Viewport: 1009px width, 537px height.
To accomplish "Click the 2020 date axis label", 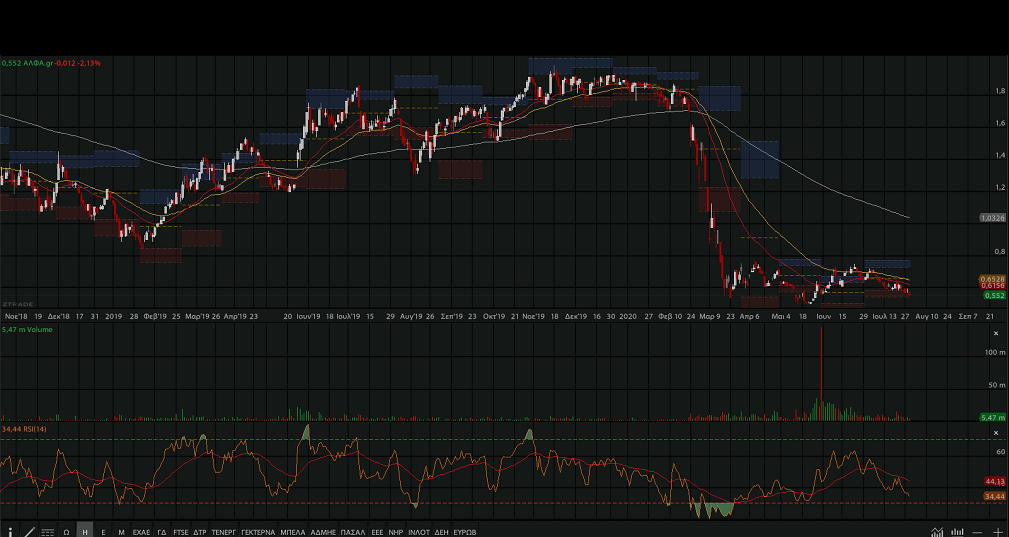I will coord(627,316).
